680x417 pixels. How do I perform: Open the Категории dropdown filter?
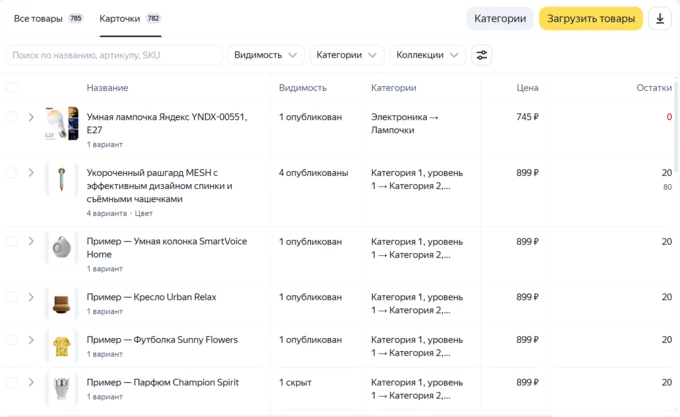346,55
